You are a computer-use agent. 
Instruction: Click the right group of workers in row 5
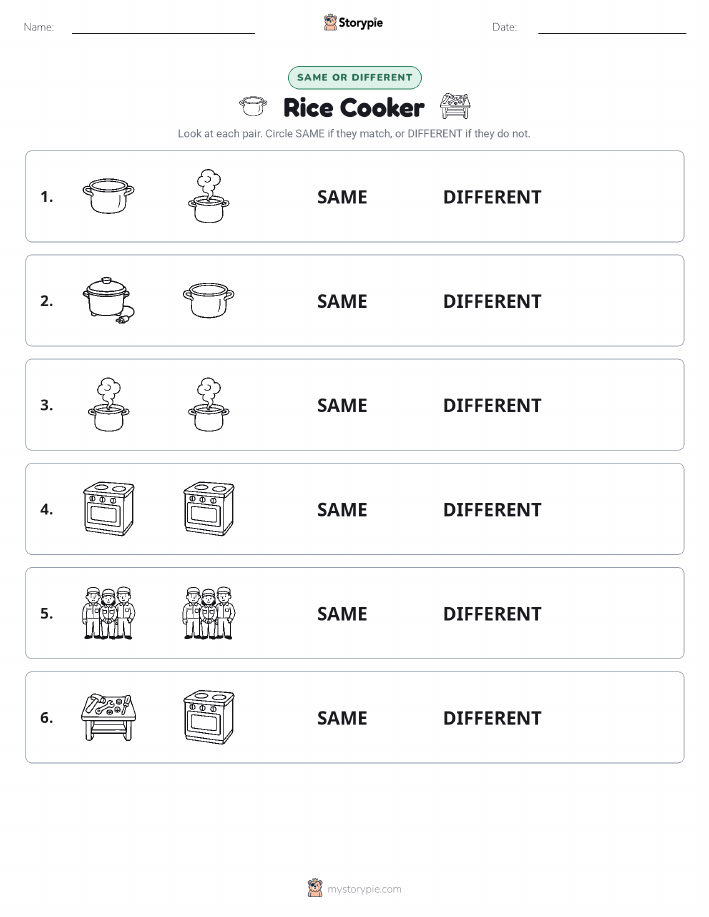click(209, 613)
